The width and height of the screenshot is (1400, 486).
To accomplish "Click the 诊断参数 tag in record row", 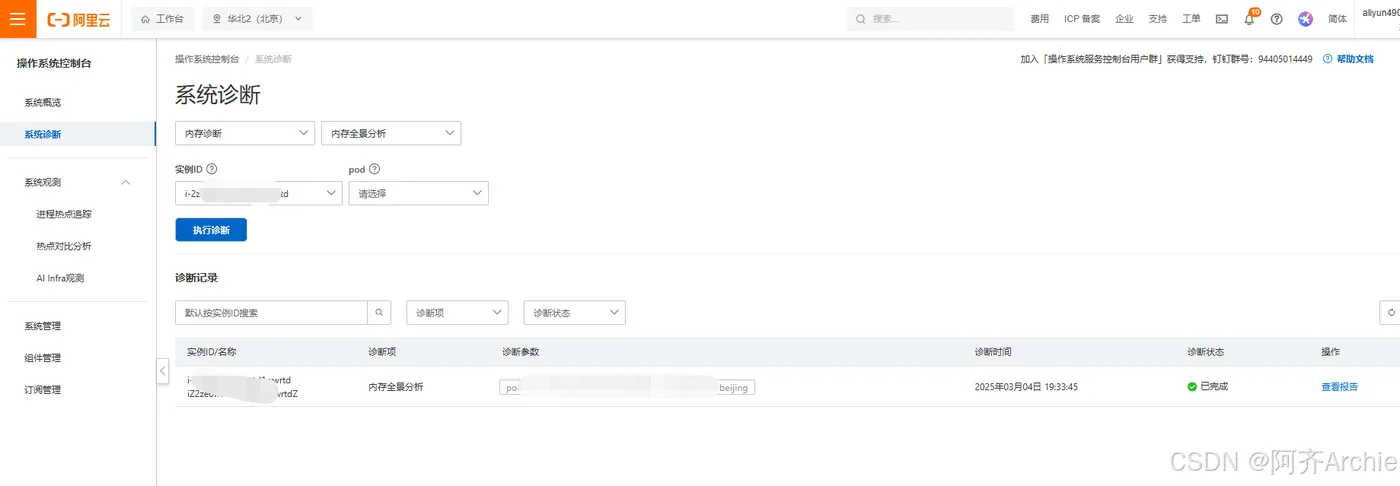I will 627,388.
